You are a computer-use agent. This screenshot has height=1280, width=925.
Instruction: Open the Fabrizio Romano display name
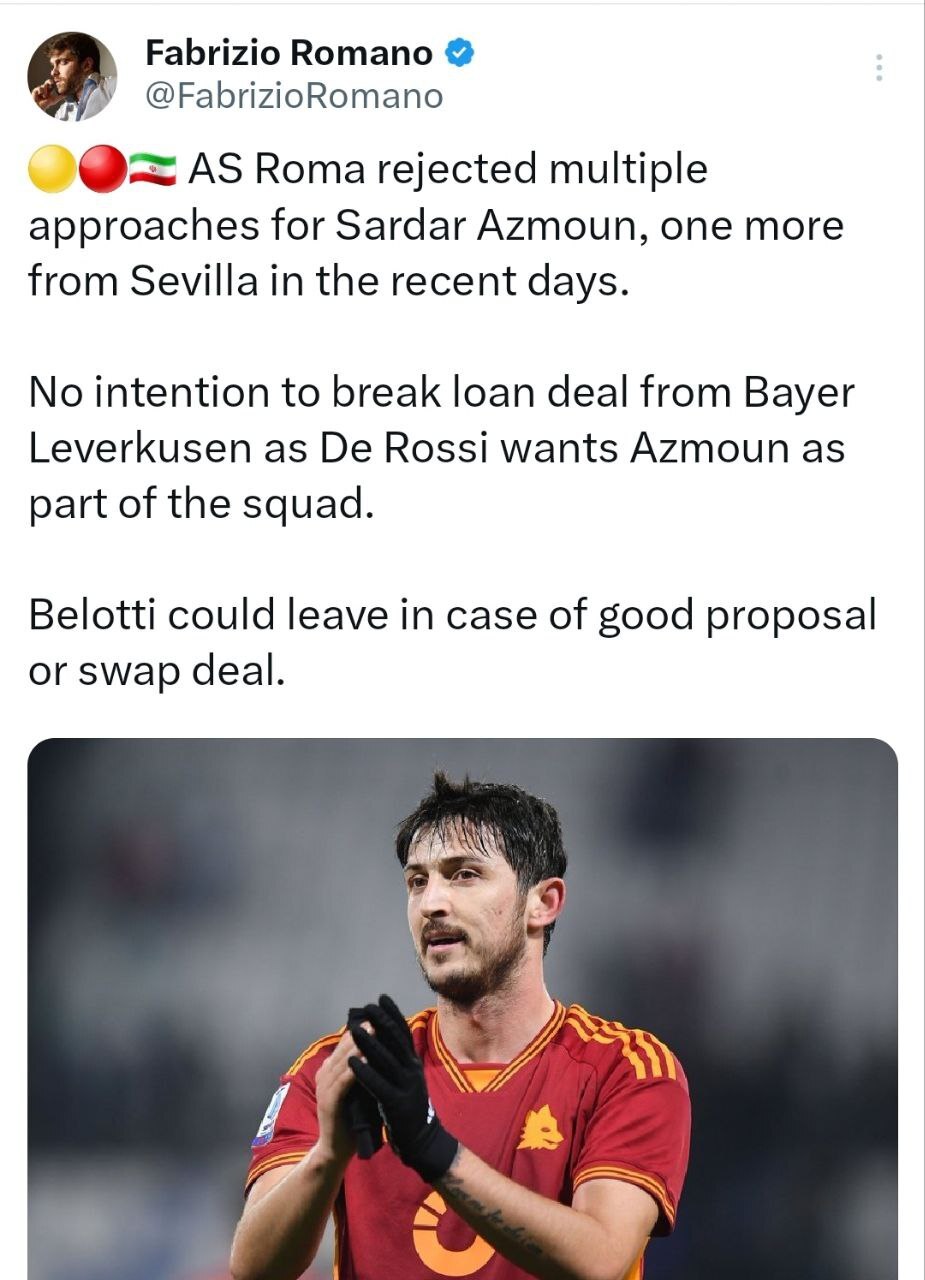pos(289,53)
